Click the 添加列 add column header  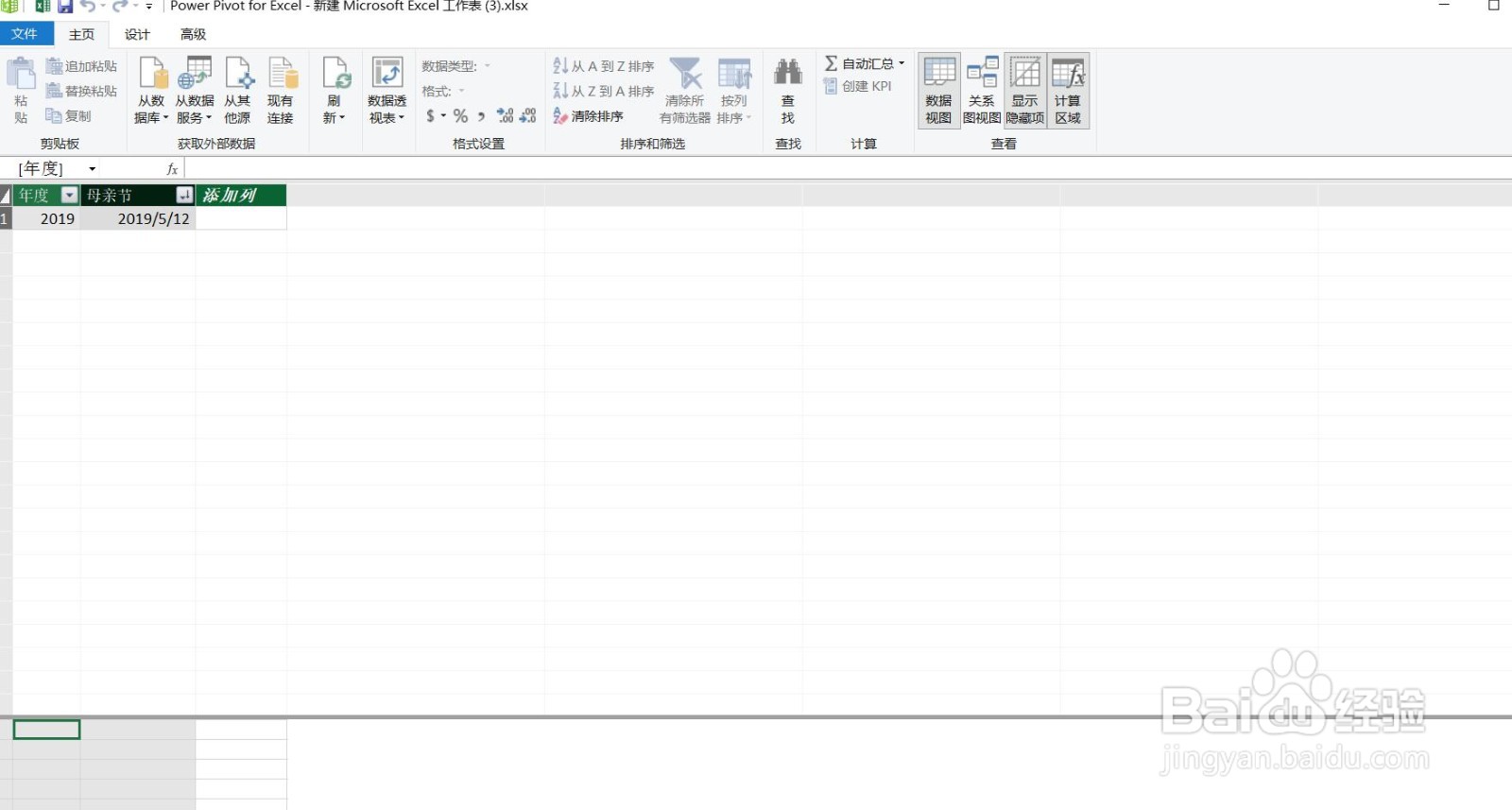click(241, 196)
